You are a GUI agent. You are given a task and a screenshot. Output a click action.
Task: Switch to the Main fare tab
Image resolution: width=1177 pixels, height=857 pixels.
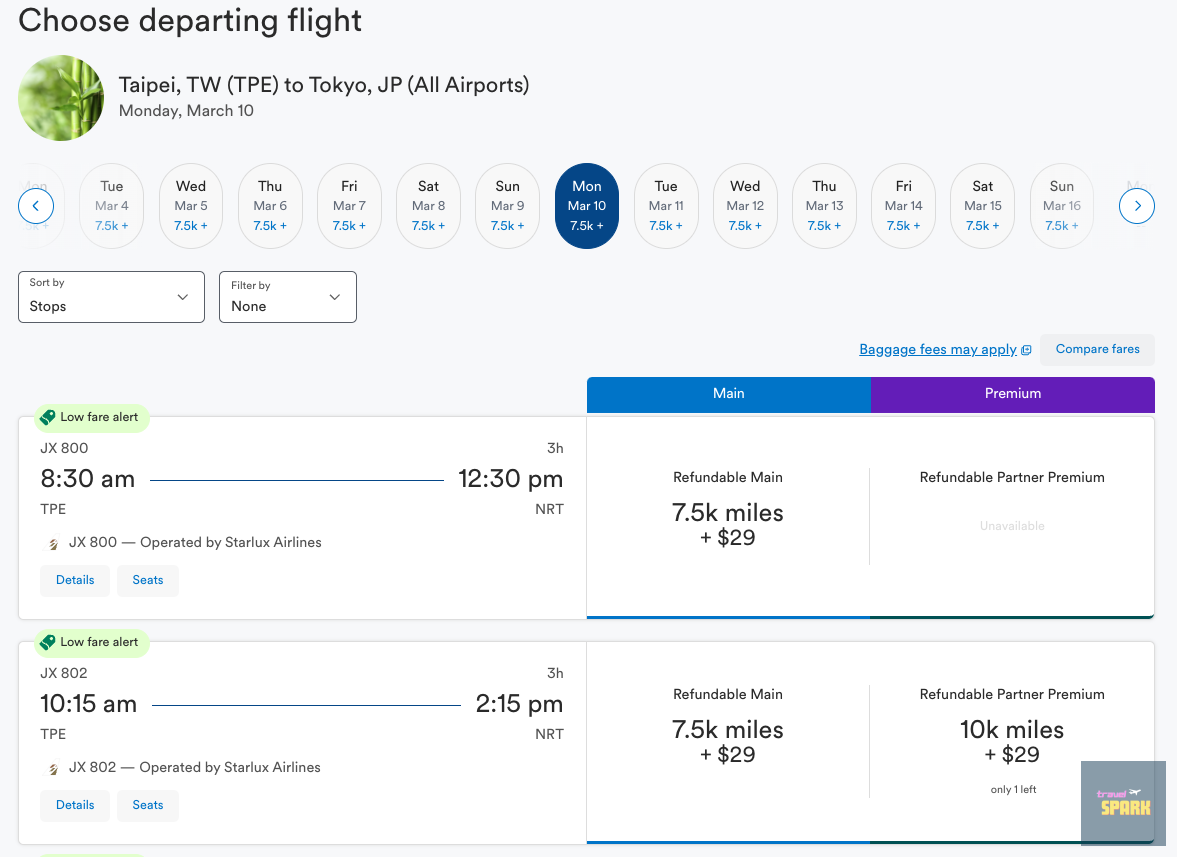click(728, 394)
